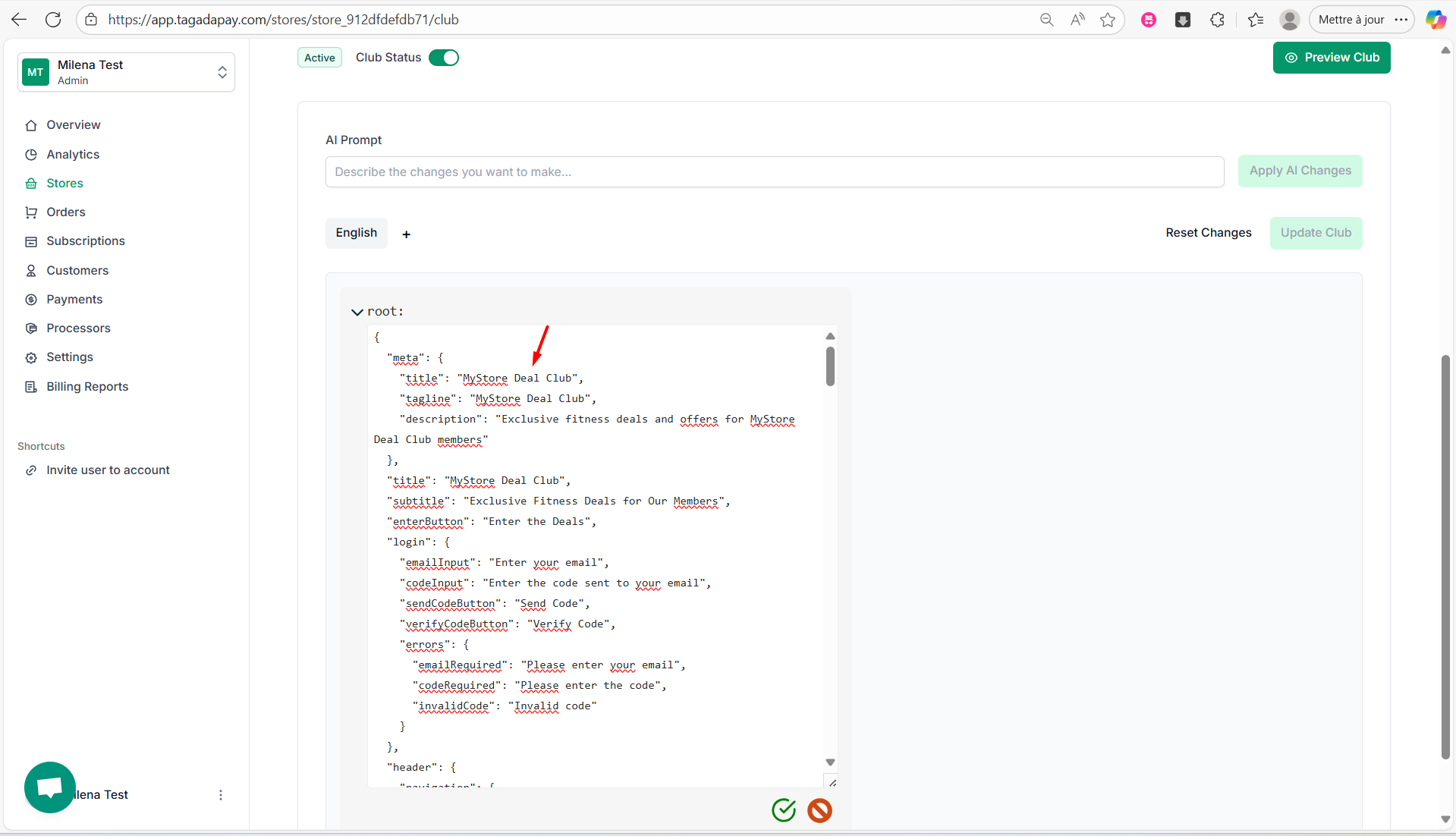Toggle the Club Status switch off
Screen dimensions: 1456x836
tap(444, 58)
